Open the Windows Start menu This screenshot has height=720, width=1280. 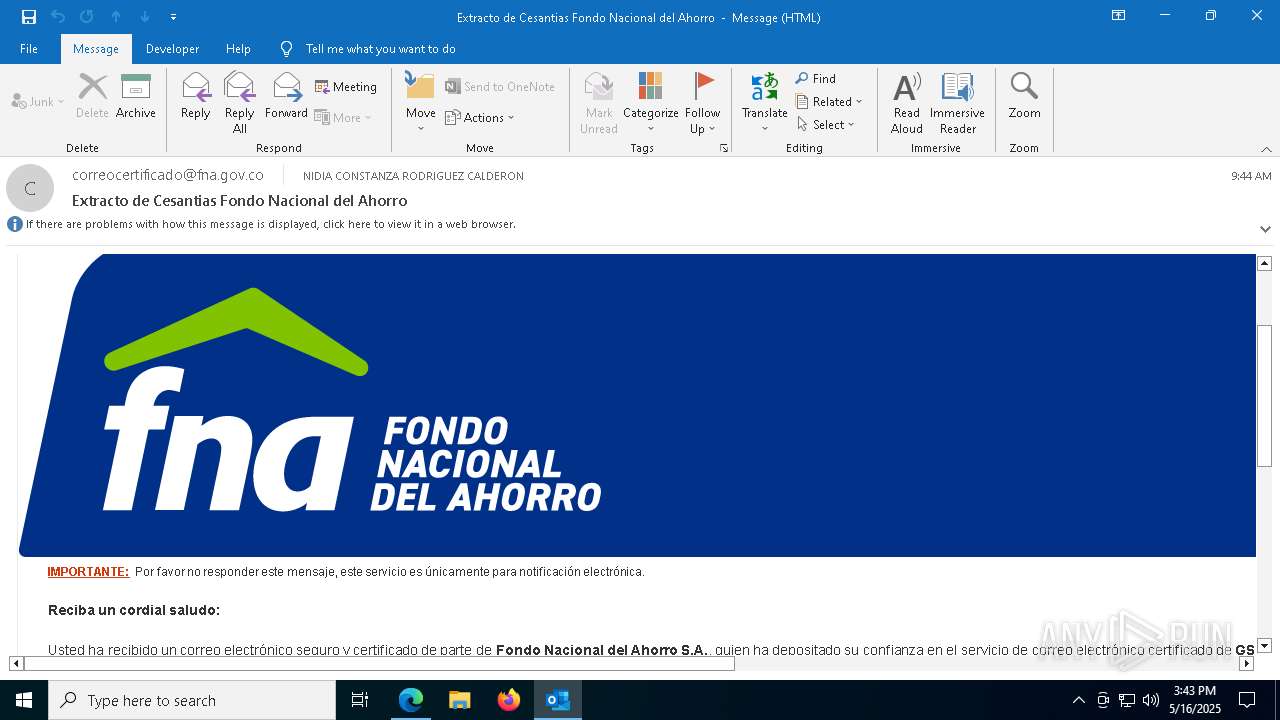[24, 700]
